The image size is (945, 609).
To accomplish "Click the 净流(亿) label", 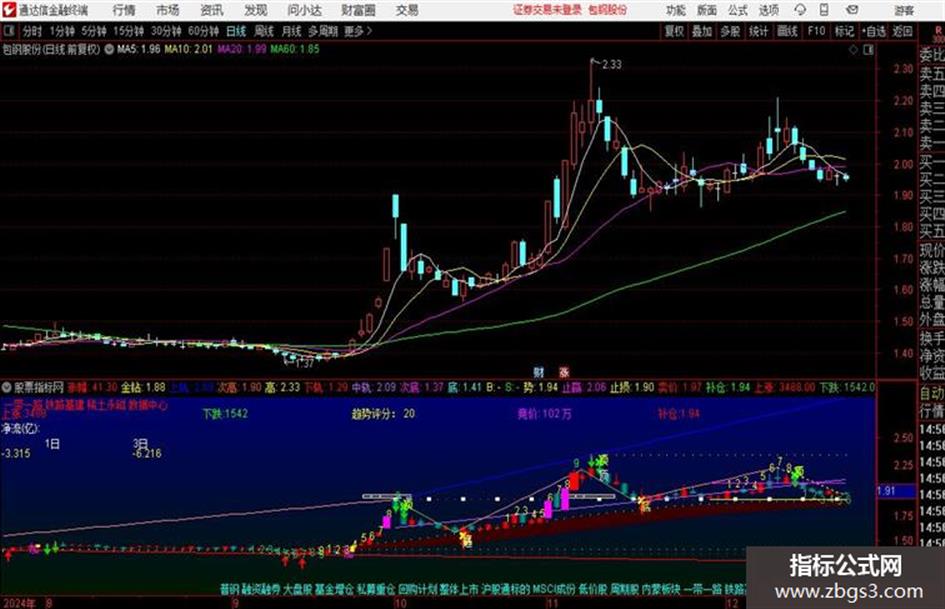I will click(20, 429).
